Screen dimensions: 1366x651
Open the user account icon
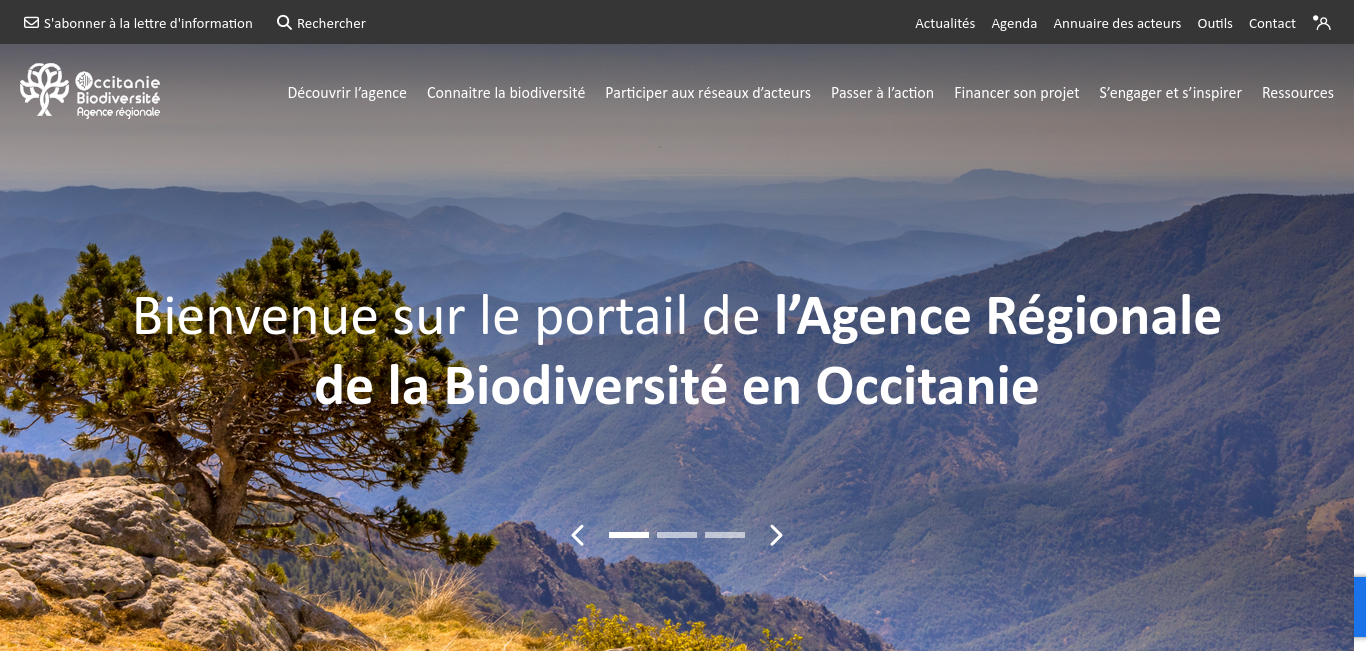point(1323,23)
